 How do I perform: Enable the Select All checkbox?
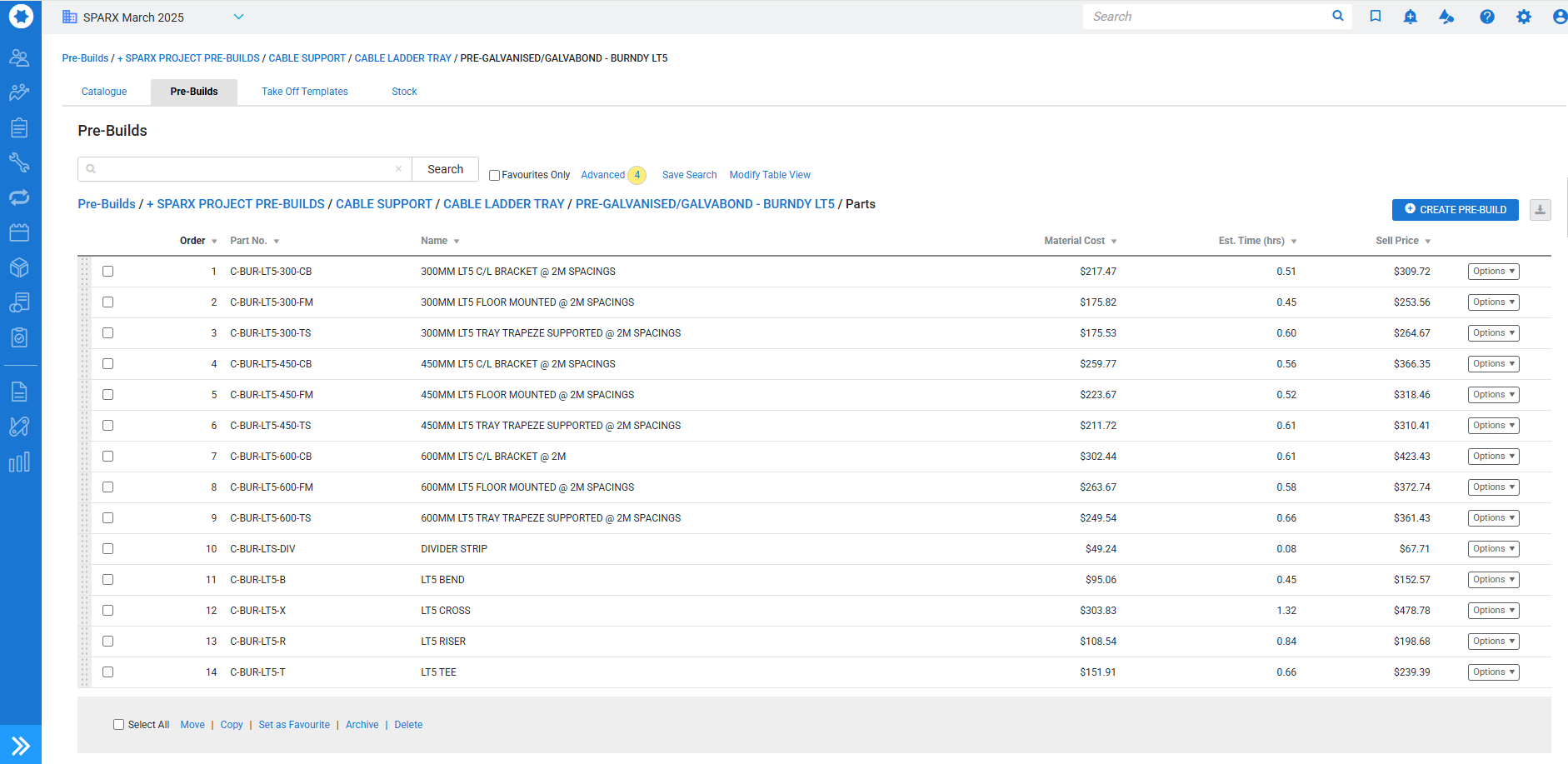[119, 725]
